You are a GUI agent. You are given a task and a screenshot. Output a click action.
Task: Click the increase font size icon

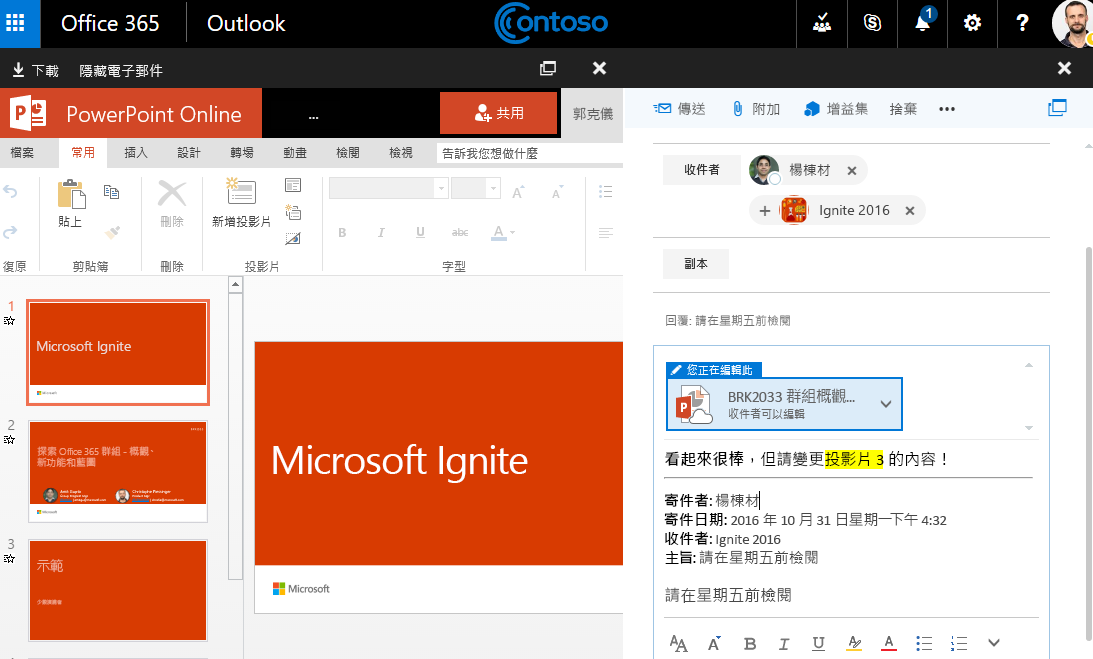(x=518, y=192)
